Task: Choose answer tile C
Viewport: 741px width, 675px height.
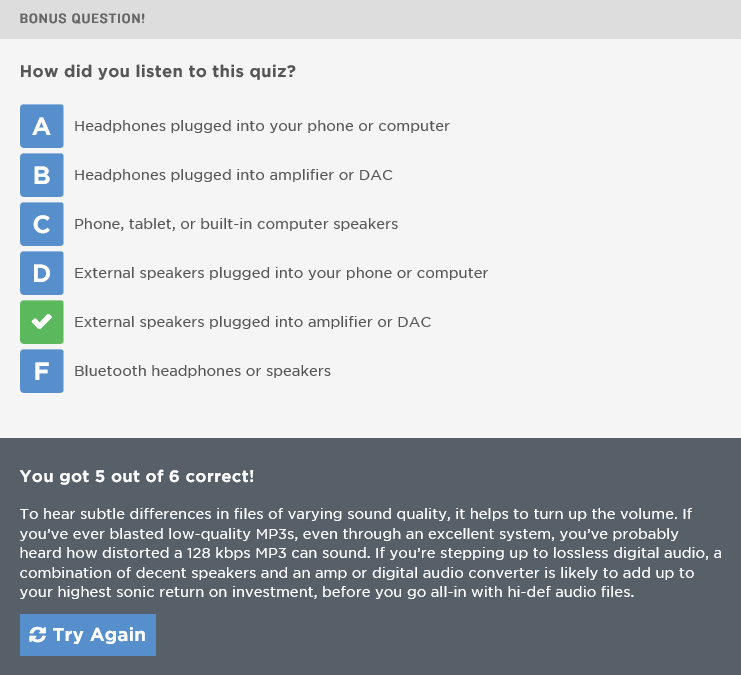Action: 42,224
